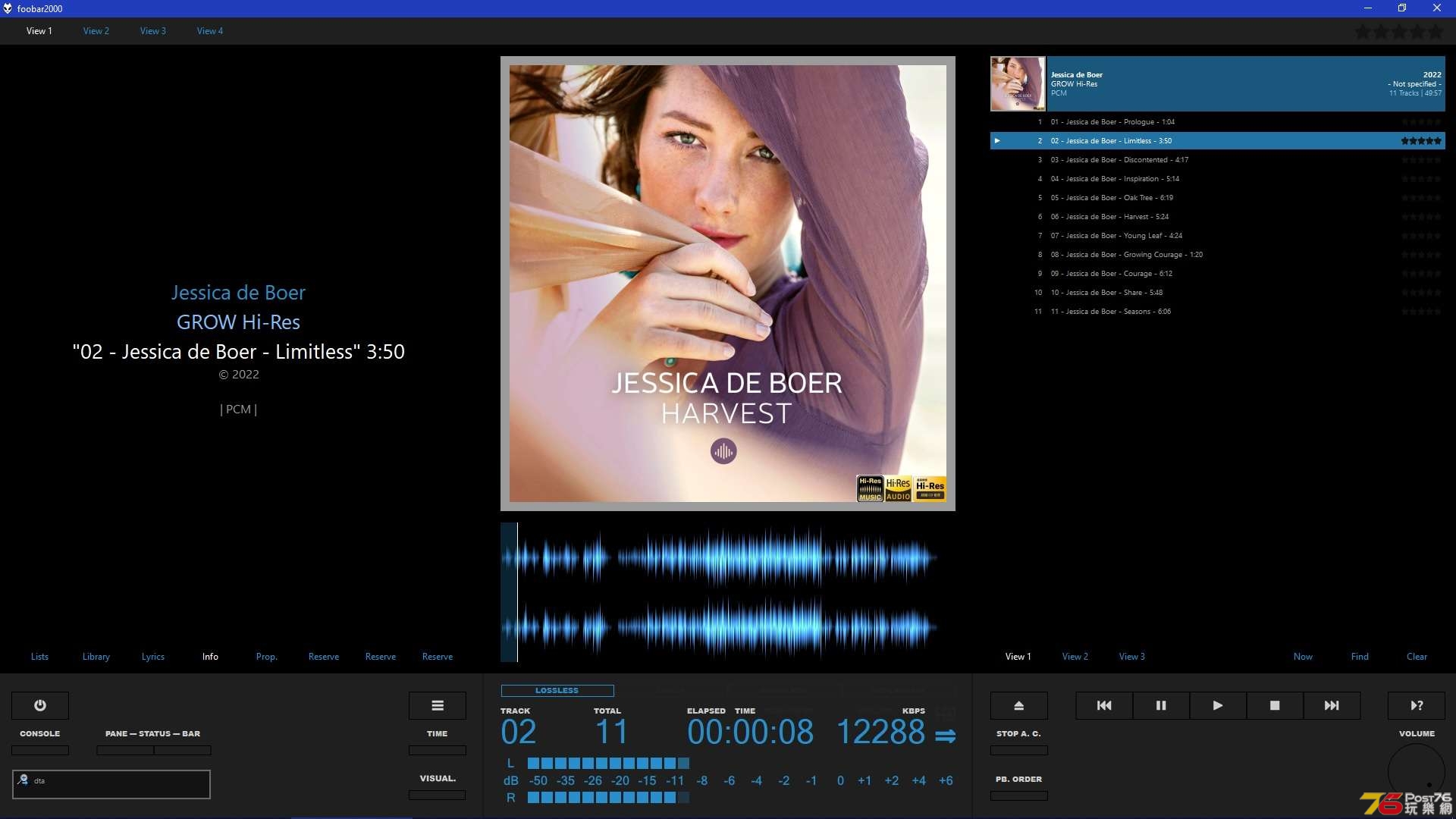Screen dimensions: 1456x819
Task: Toggle the STATUS BAR switch segment
Action: [183, 751]
